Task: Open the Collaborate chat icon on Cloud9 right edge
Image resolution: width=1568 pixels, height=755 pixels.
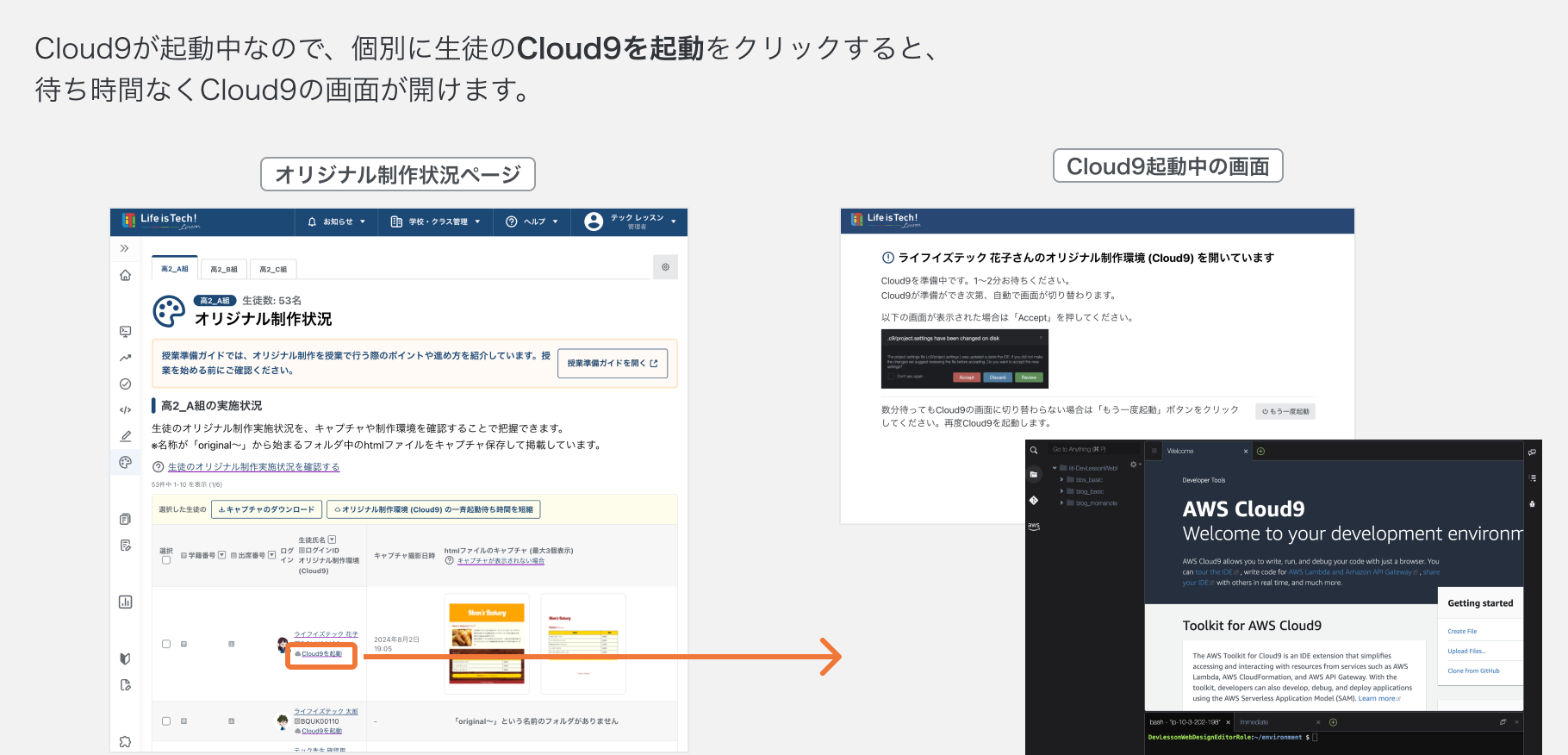Action: [x=1532, y=452]
